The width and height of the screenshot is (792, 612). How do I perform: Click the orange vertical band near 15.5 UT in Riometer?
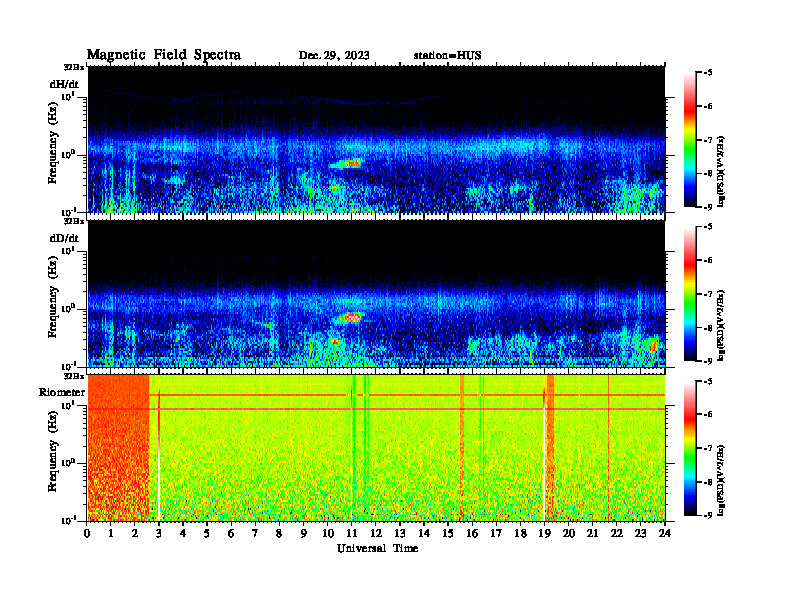pyautogui.click(x=462, y=447)
